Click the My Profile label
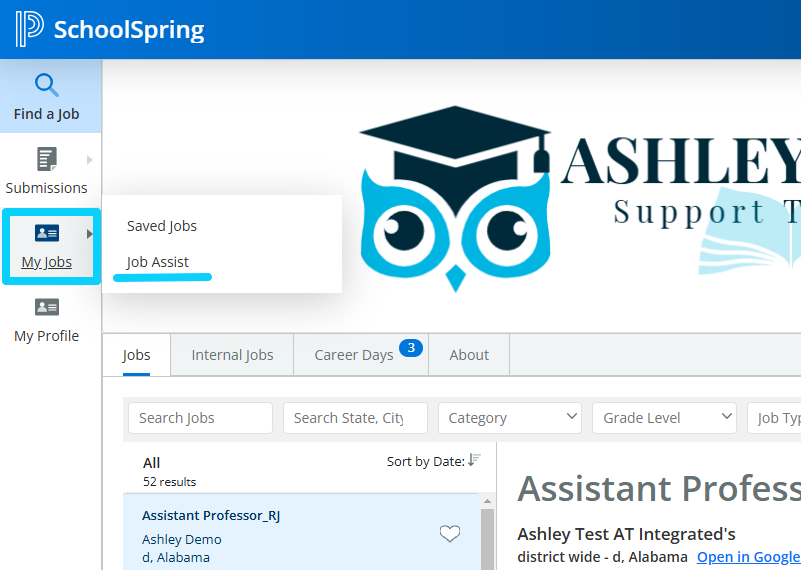Screen dimensions: 801x570 click(46, 336)
